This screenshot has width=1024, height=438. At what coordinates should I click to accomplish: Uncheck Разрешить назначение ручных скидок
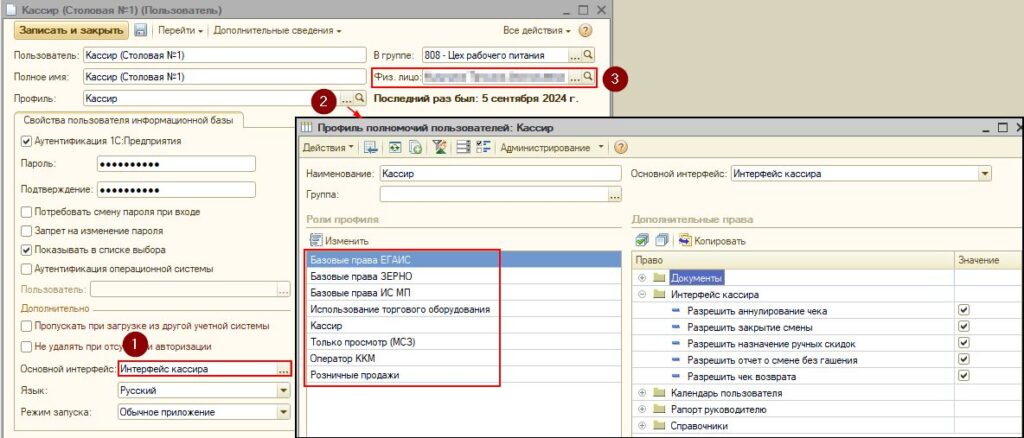click(964, 343)
